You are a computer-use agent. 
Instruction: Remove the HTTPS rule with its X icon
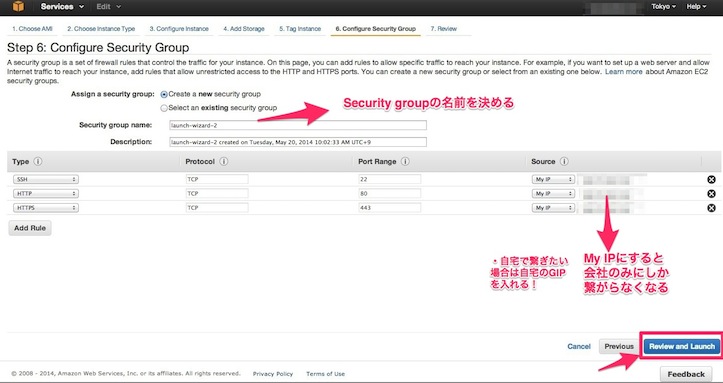tap(711, 208)
